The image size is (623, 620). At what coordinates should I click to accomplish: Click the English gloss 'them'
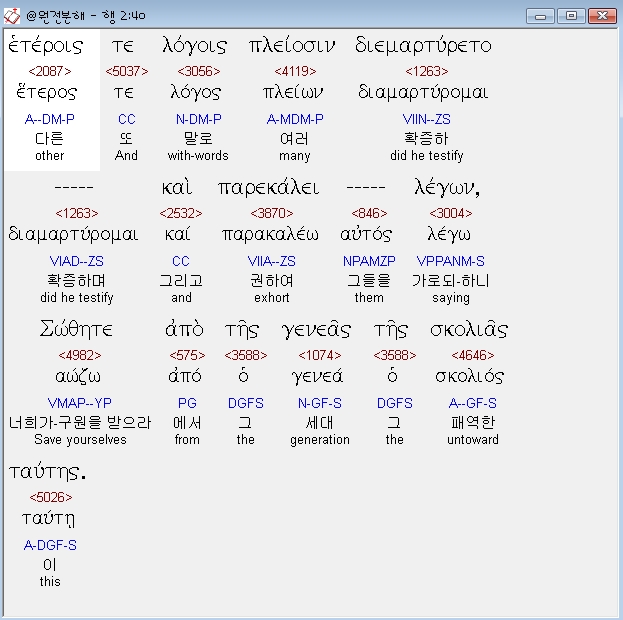point(369,298)
